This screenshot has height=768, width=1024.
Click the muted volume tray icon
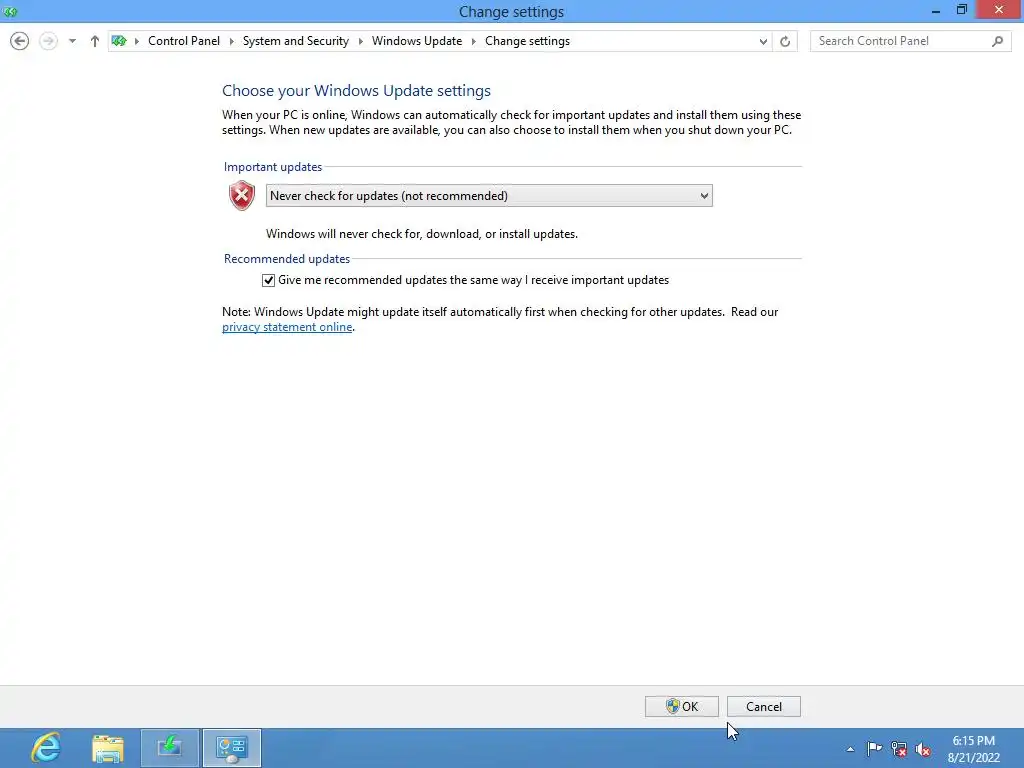point(923,749)
